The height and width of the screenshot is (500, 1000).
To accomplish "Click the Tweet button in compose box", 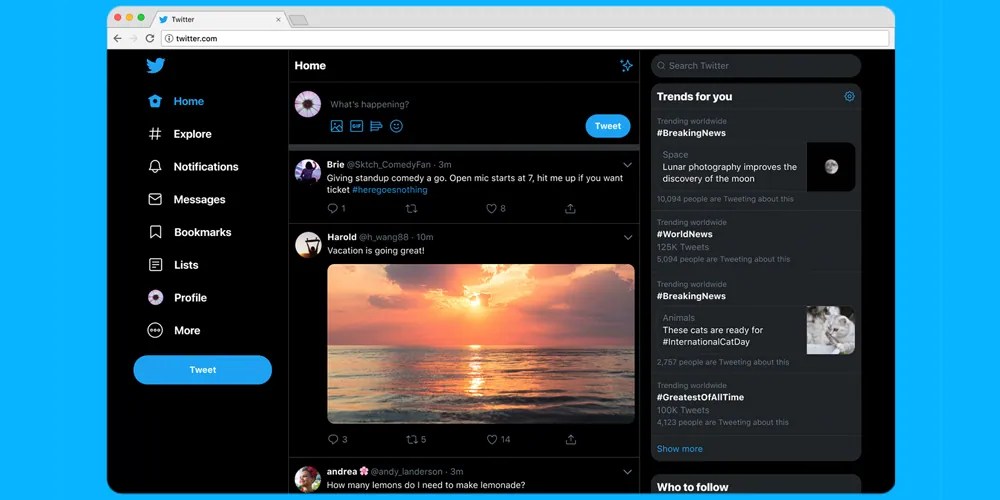I will coord(608,126).
